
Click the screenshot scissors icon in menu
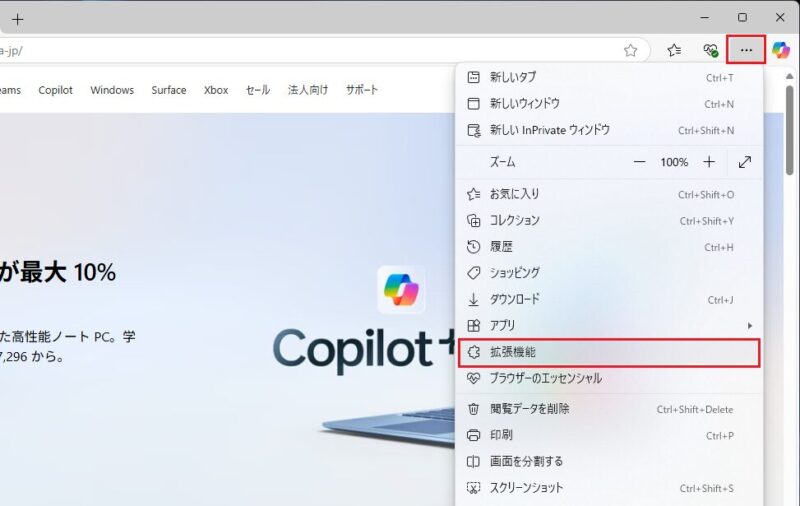coord(473,488)
